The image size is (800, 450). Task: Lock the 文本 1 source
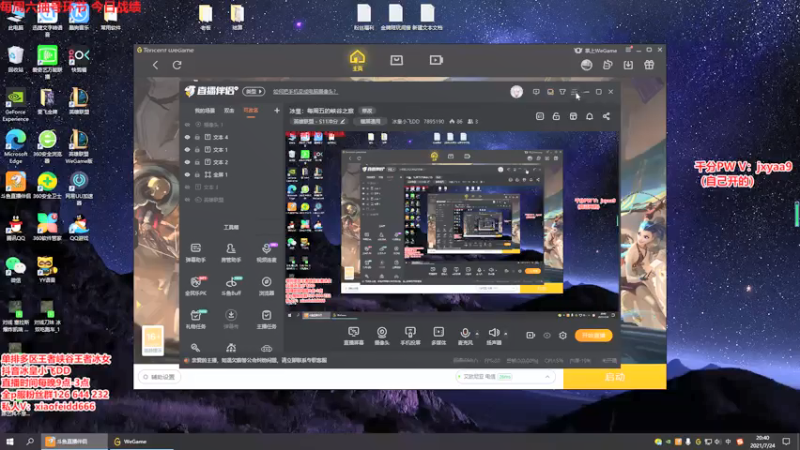197,149
